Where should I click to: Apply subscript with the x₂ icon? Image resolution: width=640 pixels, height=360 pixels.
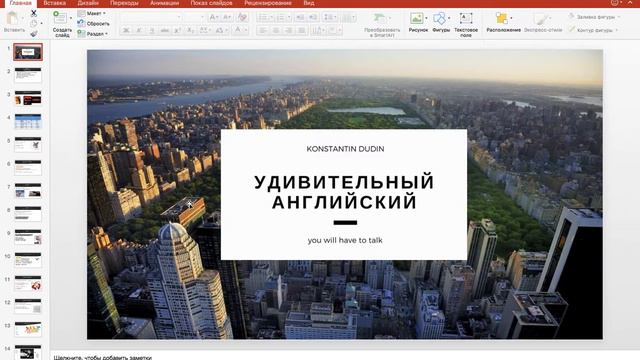click(x=190, y=30)
